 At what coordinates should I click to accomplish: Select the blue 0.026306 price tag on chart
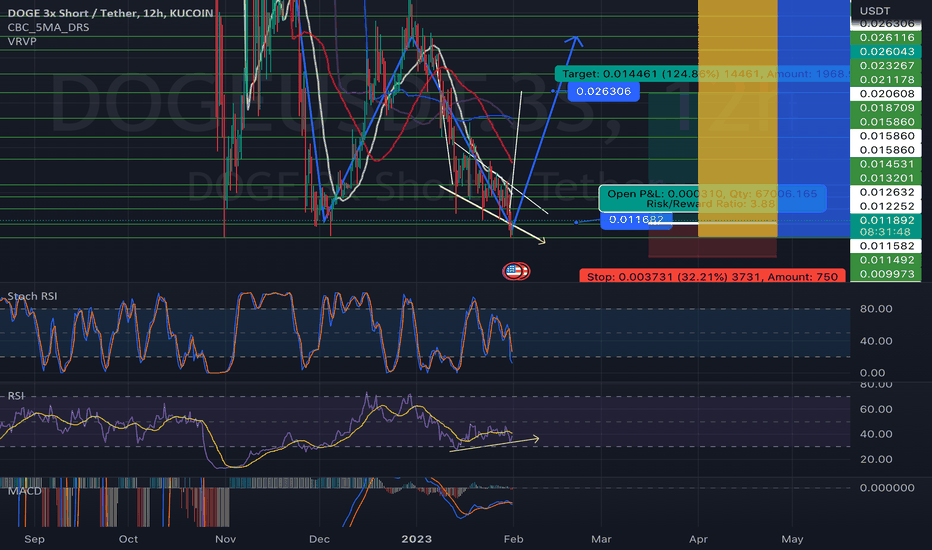603,91
